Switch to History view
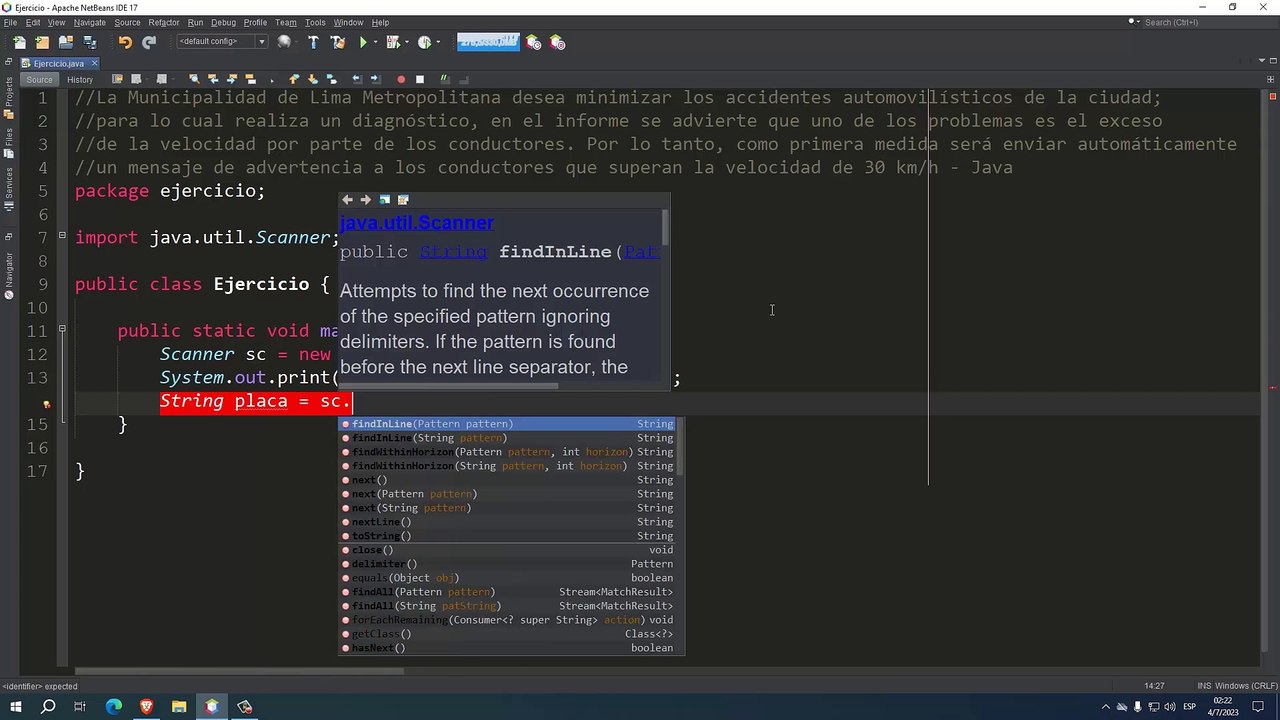The width and height of the screenshot is (1280, 720). tap(80, 80)
